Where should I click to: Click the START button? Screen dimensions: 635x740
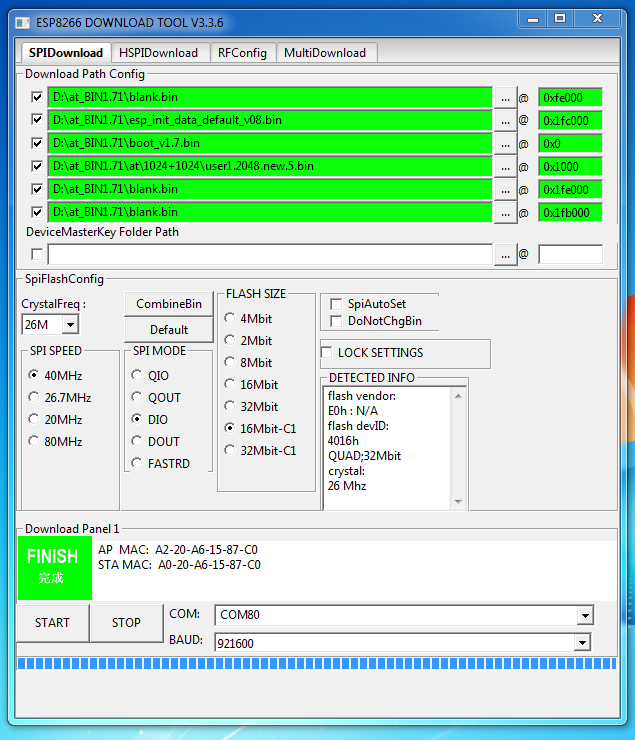(52, 623)
